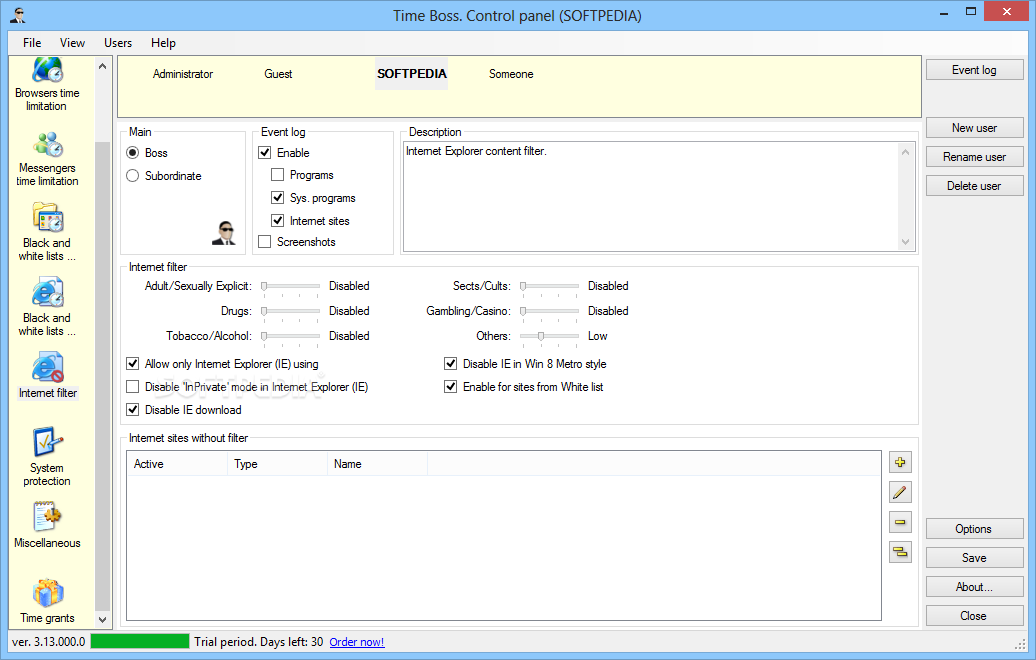The image size is (1036, 660).
Task: Create a New user
Action: pyautogui.click(x=975, y=128)
